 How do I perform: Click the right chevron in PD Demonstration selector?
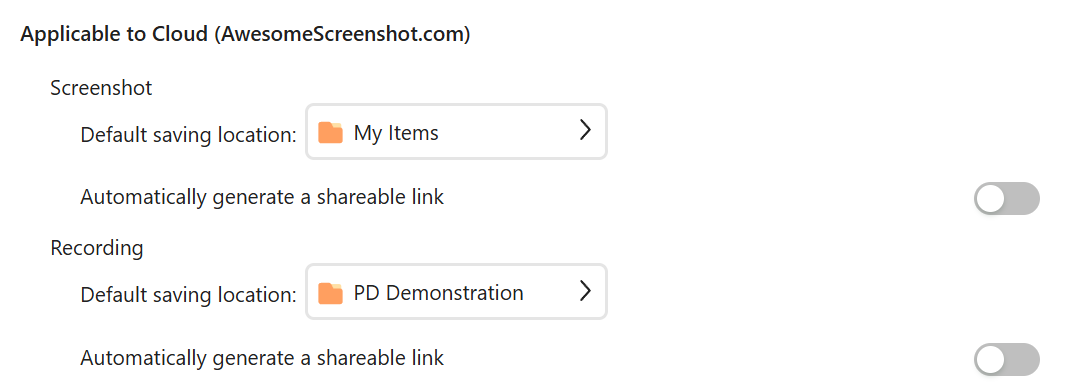[x=584, y=291]
